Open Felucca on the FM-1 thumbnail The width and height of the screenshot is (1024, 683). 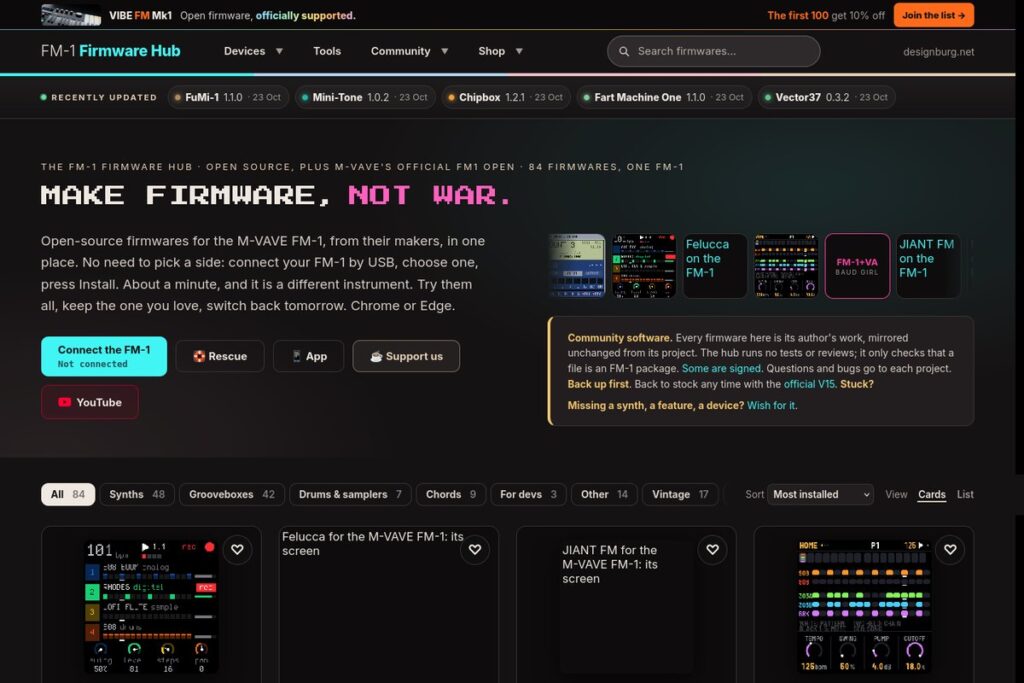point(714,266)
